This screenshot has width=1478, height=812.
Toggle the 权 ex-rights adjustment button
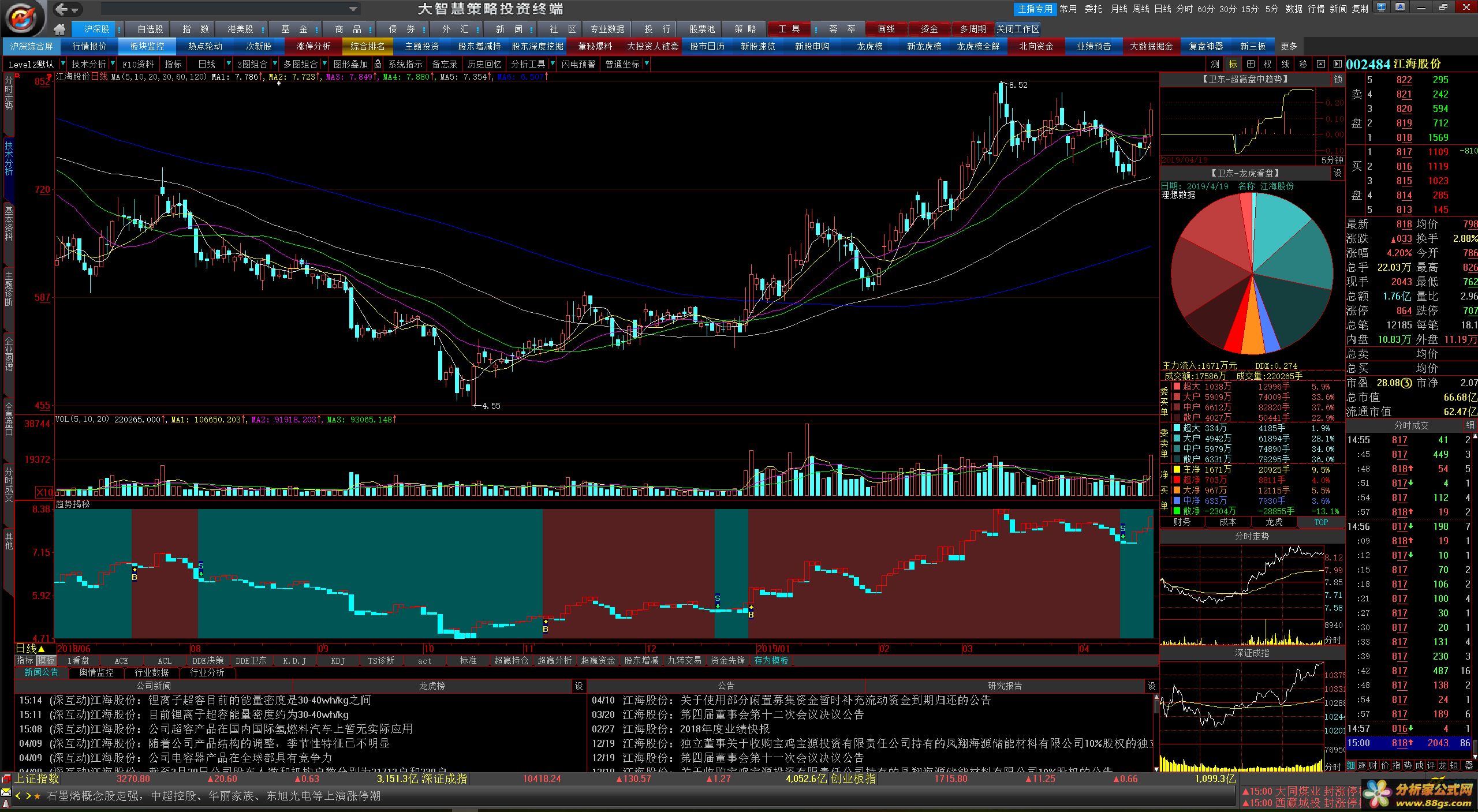click(1267, 64)
